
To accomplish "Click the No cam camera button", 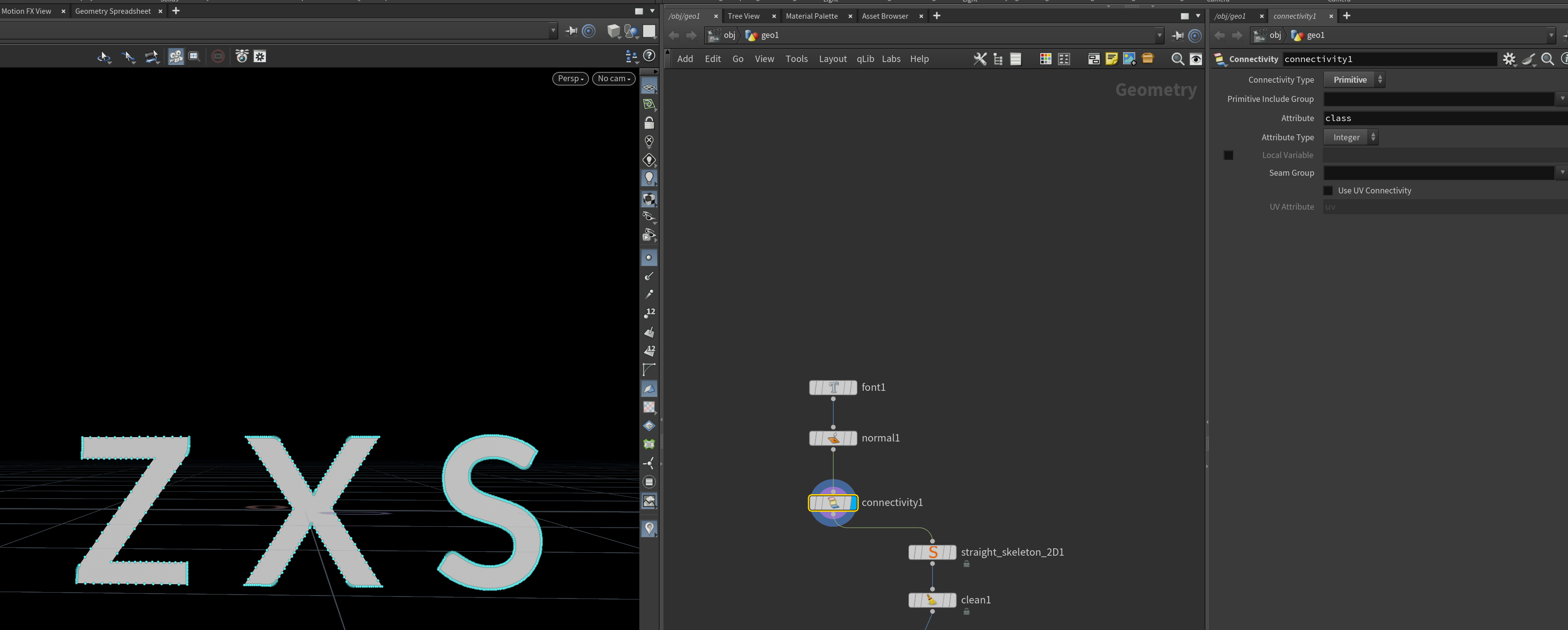I will click(614, 79).
